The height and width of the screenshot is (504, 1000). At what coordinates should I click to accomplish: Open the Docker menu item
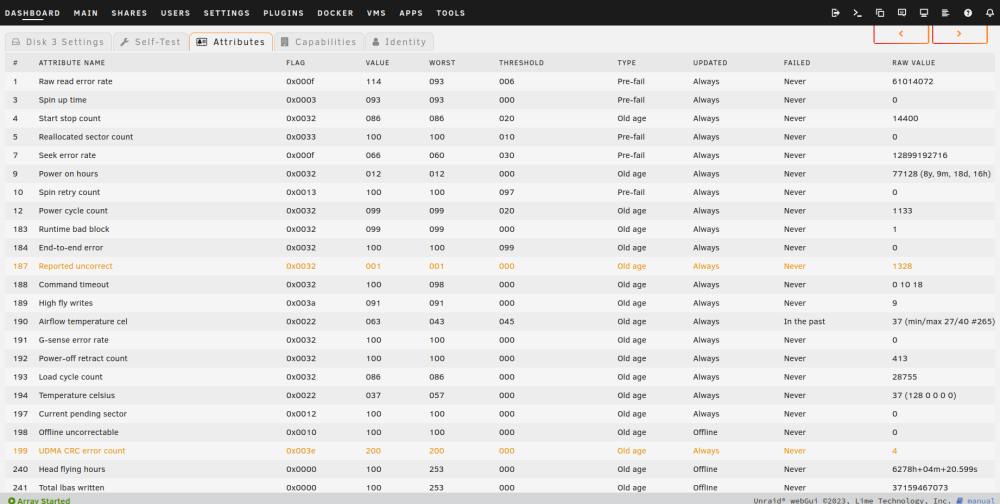point(335,13)
